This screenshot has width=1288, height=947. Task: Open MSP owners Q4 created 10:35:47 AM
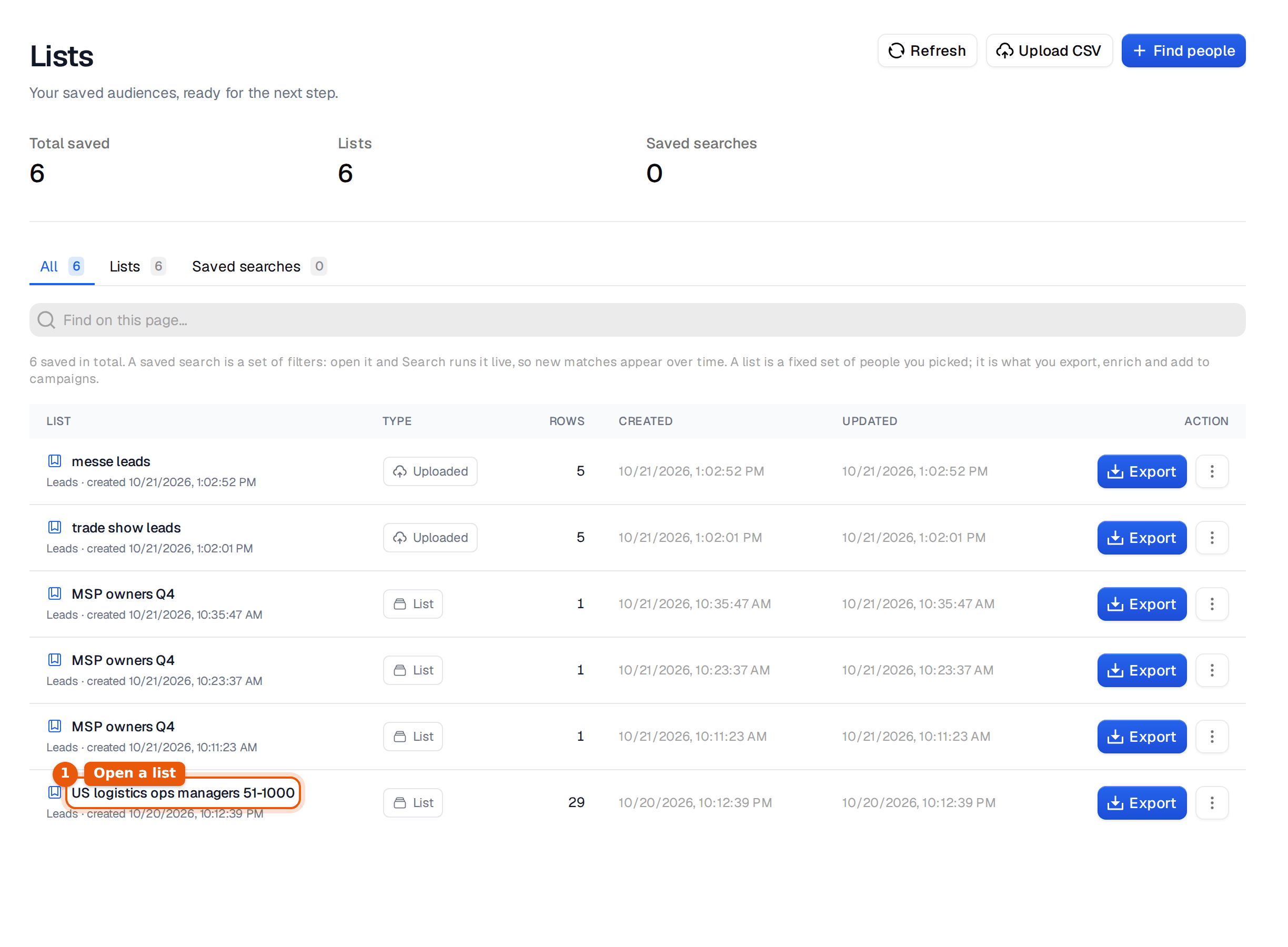click(x=123, y=594)
